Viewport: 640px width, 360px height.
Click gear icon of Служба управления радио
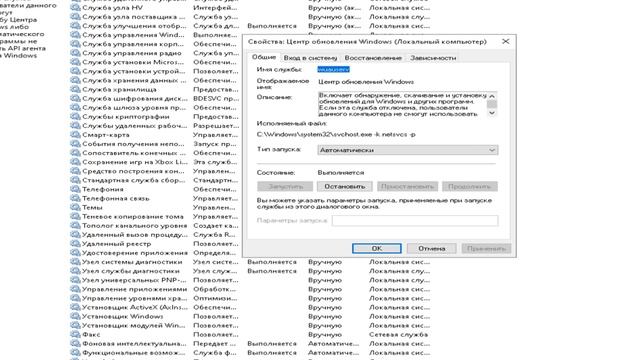click(x=75, y=53)
